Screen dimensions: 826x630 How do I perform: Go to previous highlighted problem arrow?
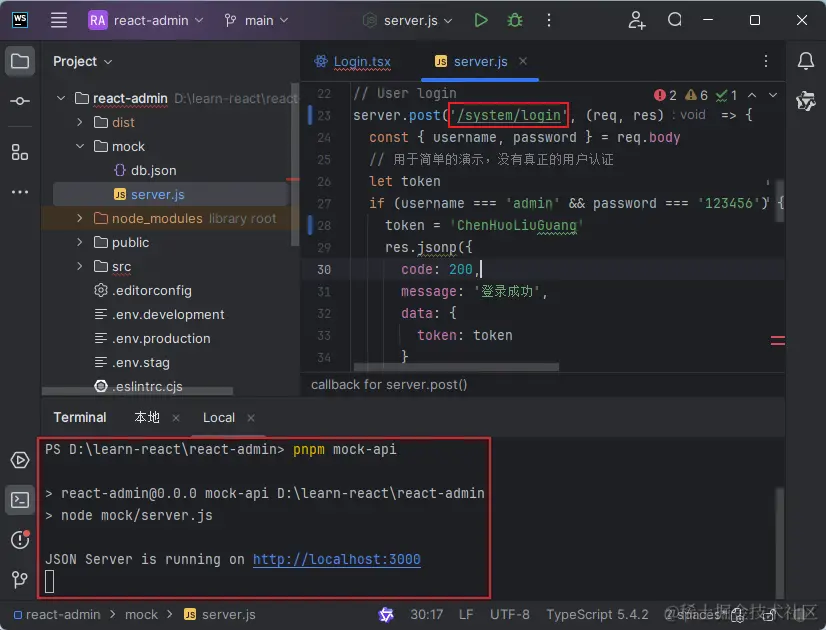click(x=752, y=95)
